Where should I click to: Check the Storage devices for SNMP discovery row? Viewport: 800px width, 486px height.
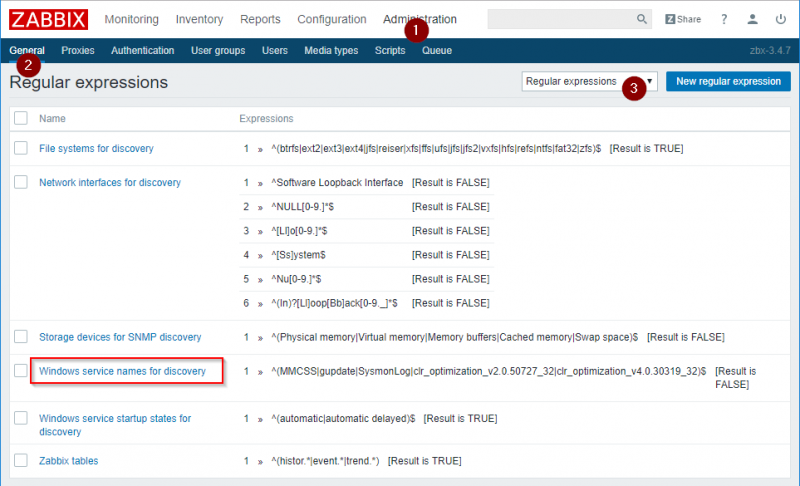(21, 337)
